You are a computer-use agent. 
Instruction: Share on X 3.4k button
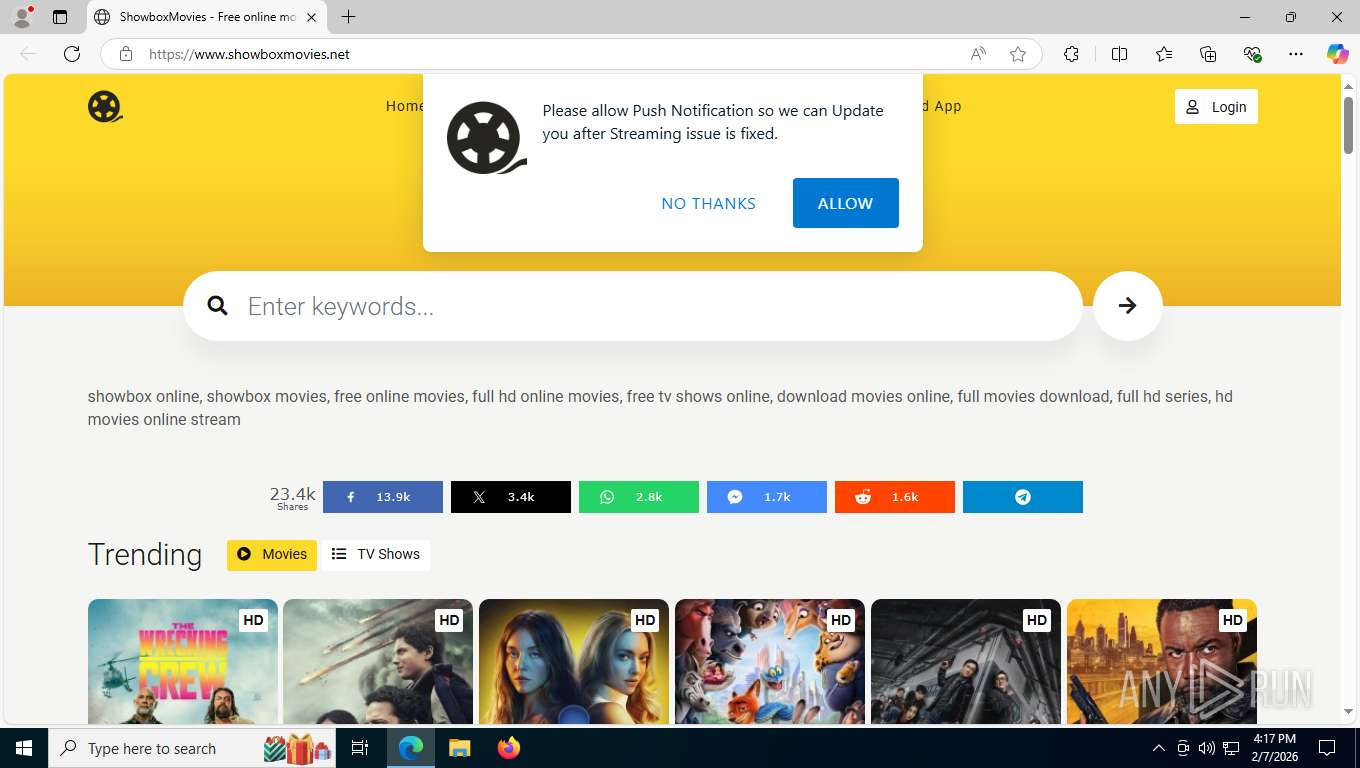510,497
